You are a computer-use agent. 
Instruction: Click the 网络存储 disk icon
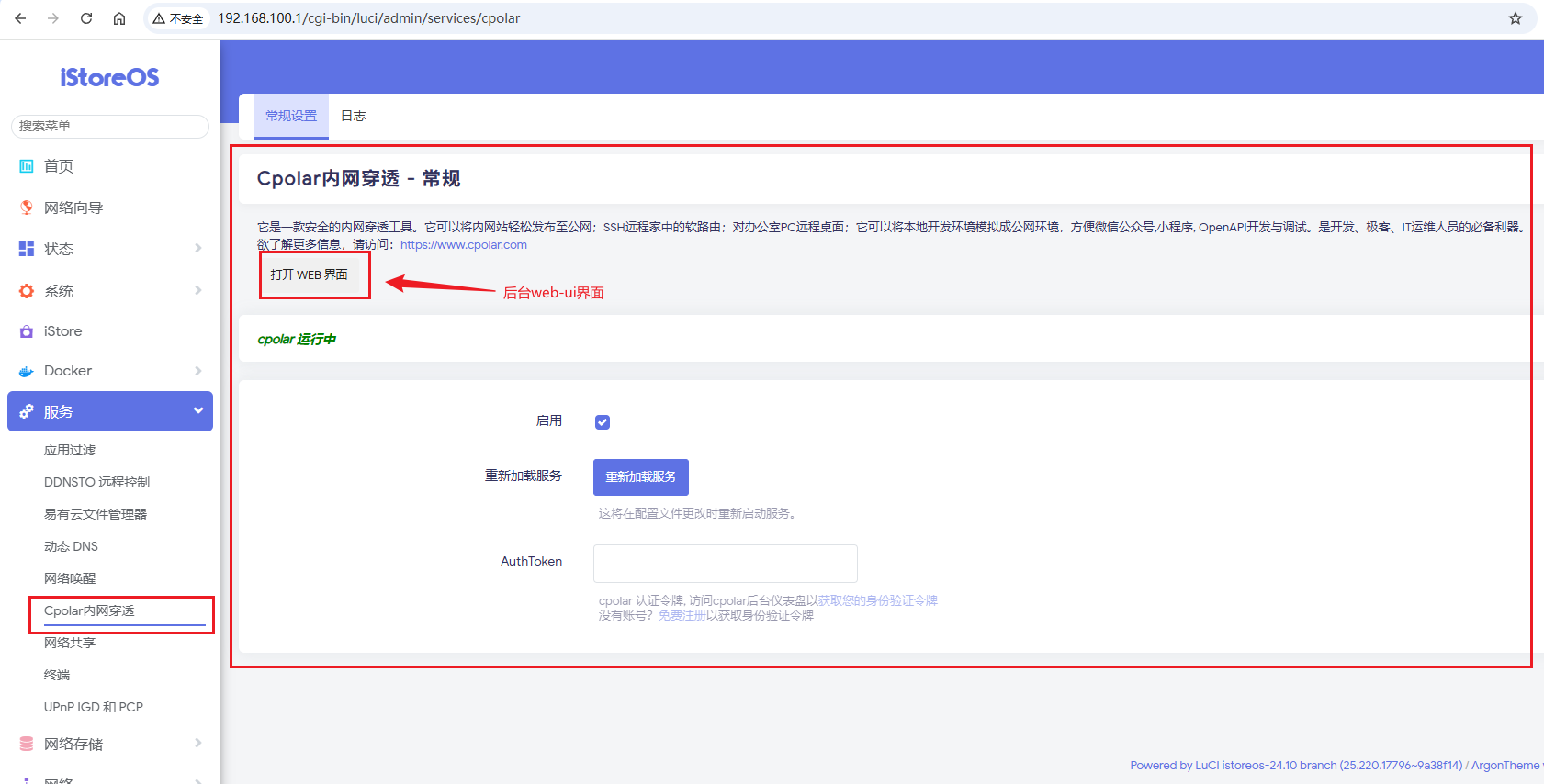(x=27, y=744)
